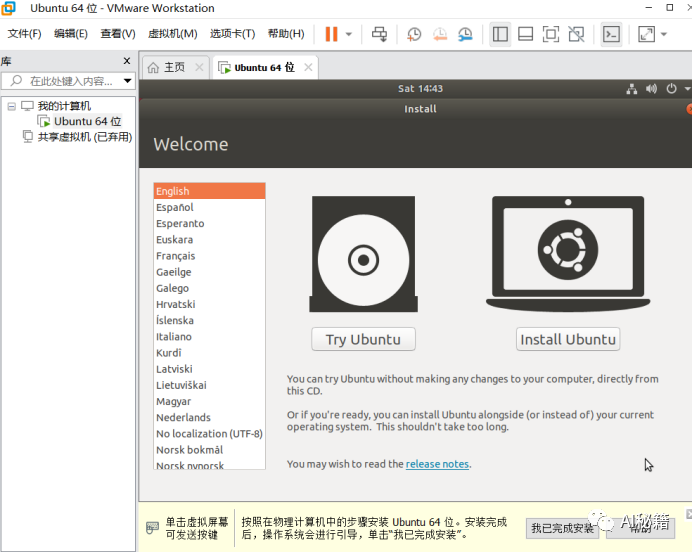Select Italiano language
Screen dimensions: 692x552
[x=210, y=337]
